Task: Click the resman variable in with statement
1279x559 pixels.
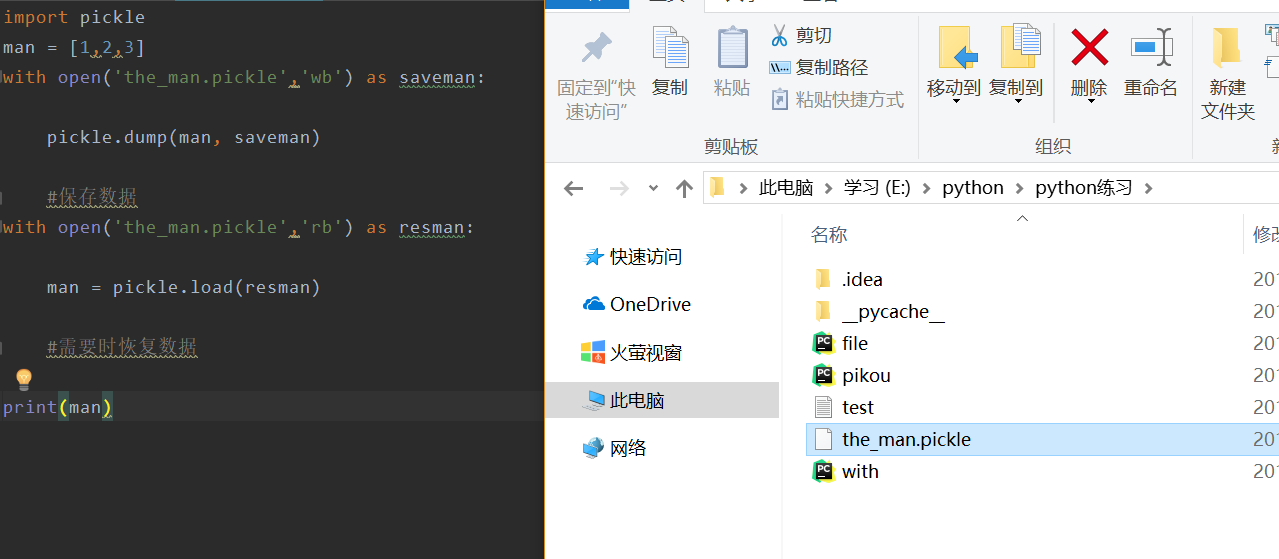Action: coord(431,227)
